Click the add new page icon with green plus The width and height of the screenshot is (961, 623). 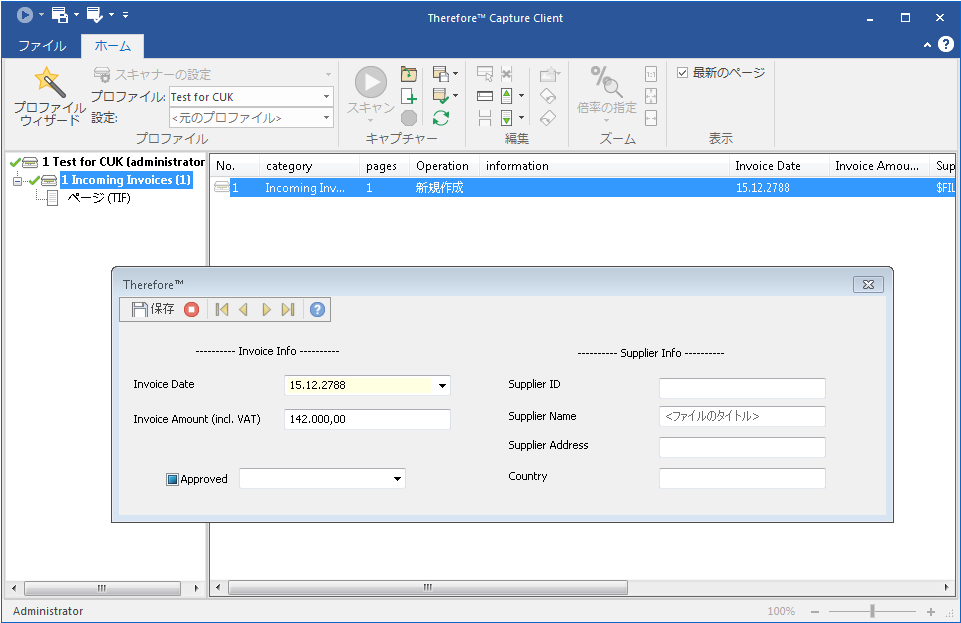(x=408, y=96)
